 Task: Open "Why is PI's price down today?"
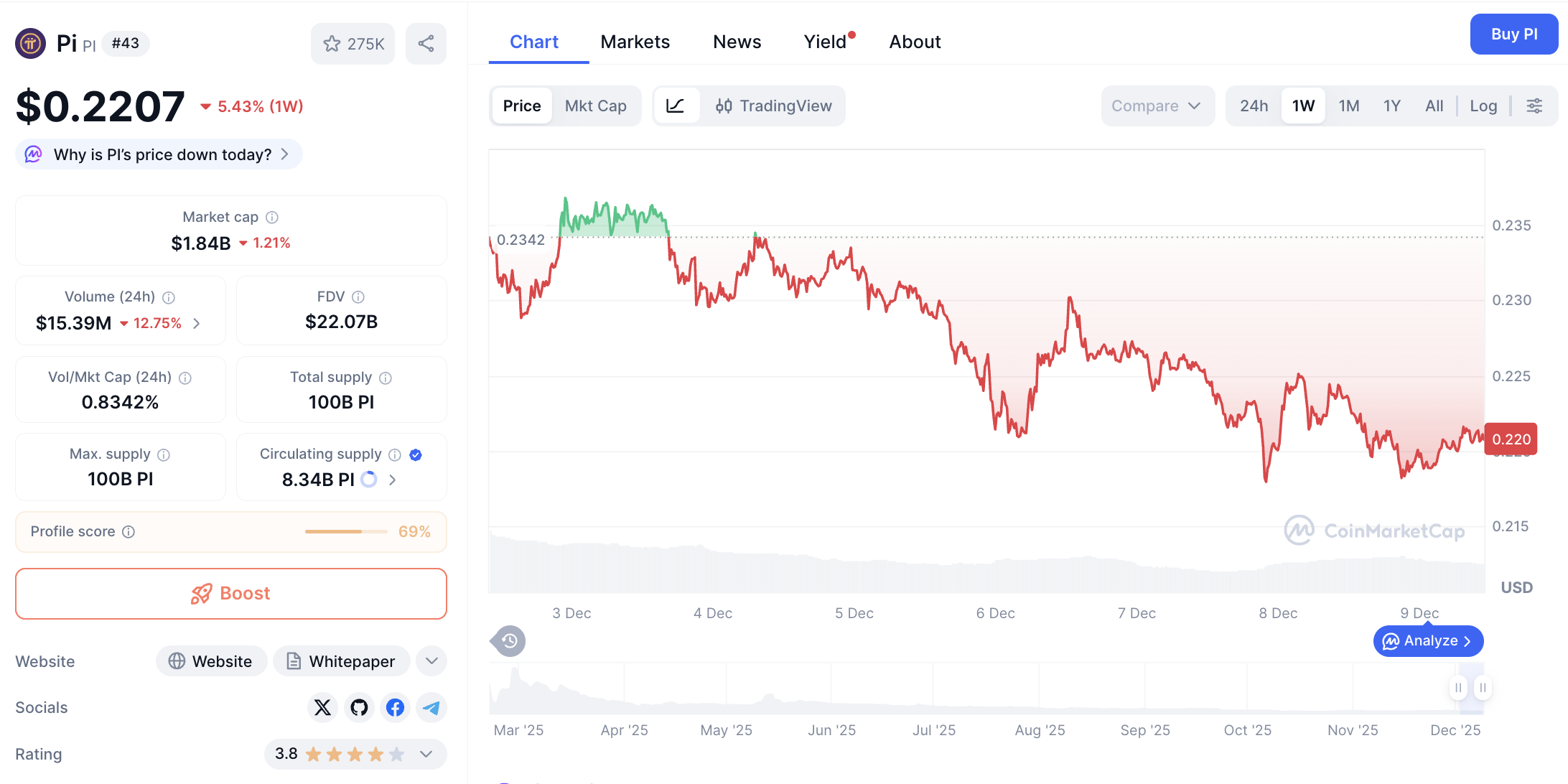(158, 154)
